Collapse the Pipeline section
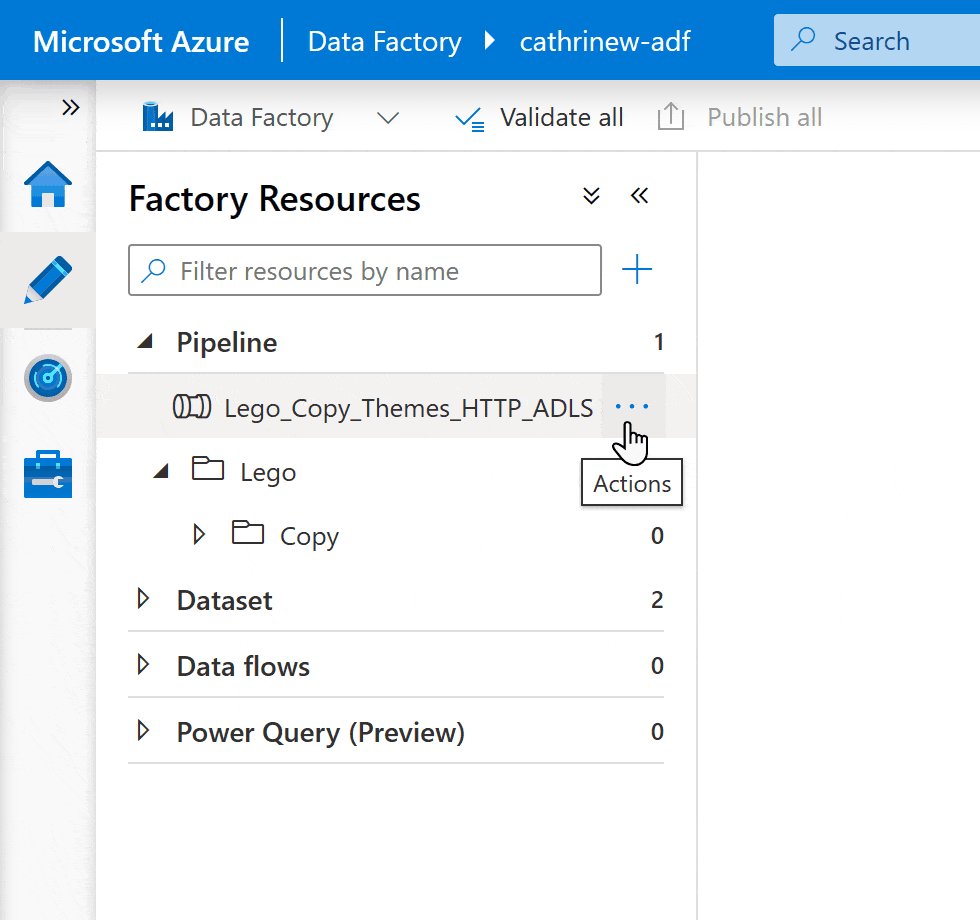Image resolution: width=980 pixels, height=920 pixels. click(x=146, y=342)
